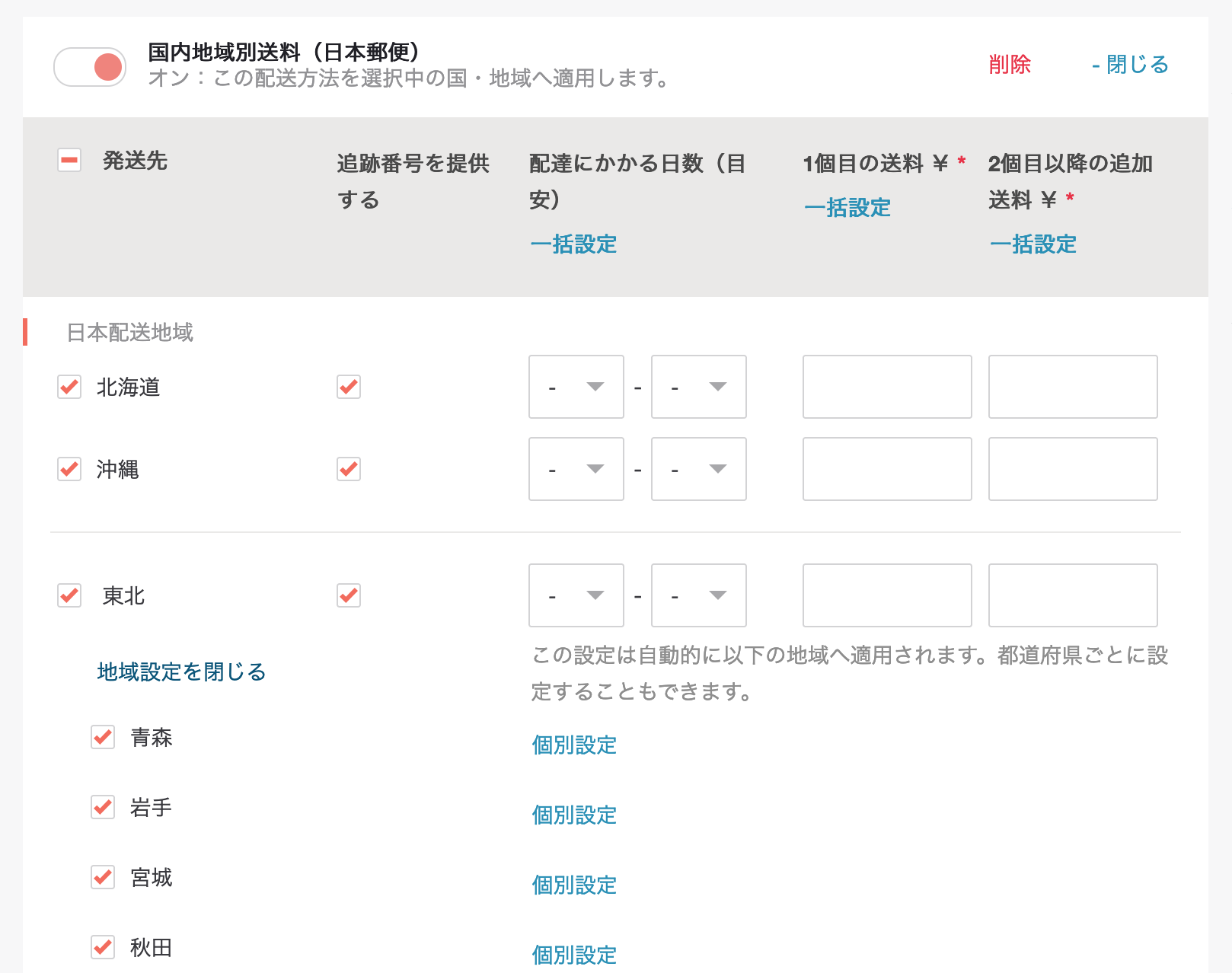Uncheck tracking number checkbox for 沖縄
Viewport: 1232px width, 973px height.
[x=349, y=469]
